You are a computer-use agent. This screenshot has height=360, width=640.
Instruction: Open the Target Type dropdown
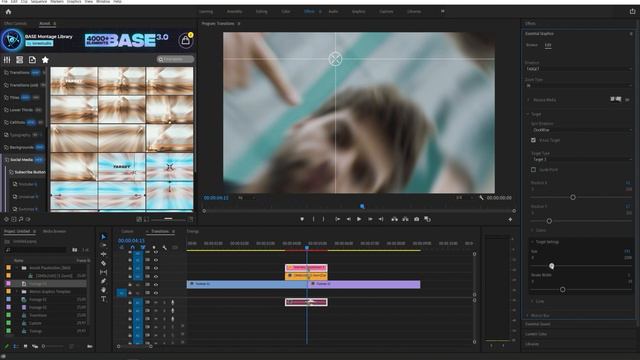[582, 159]
